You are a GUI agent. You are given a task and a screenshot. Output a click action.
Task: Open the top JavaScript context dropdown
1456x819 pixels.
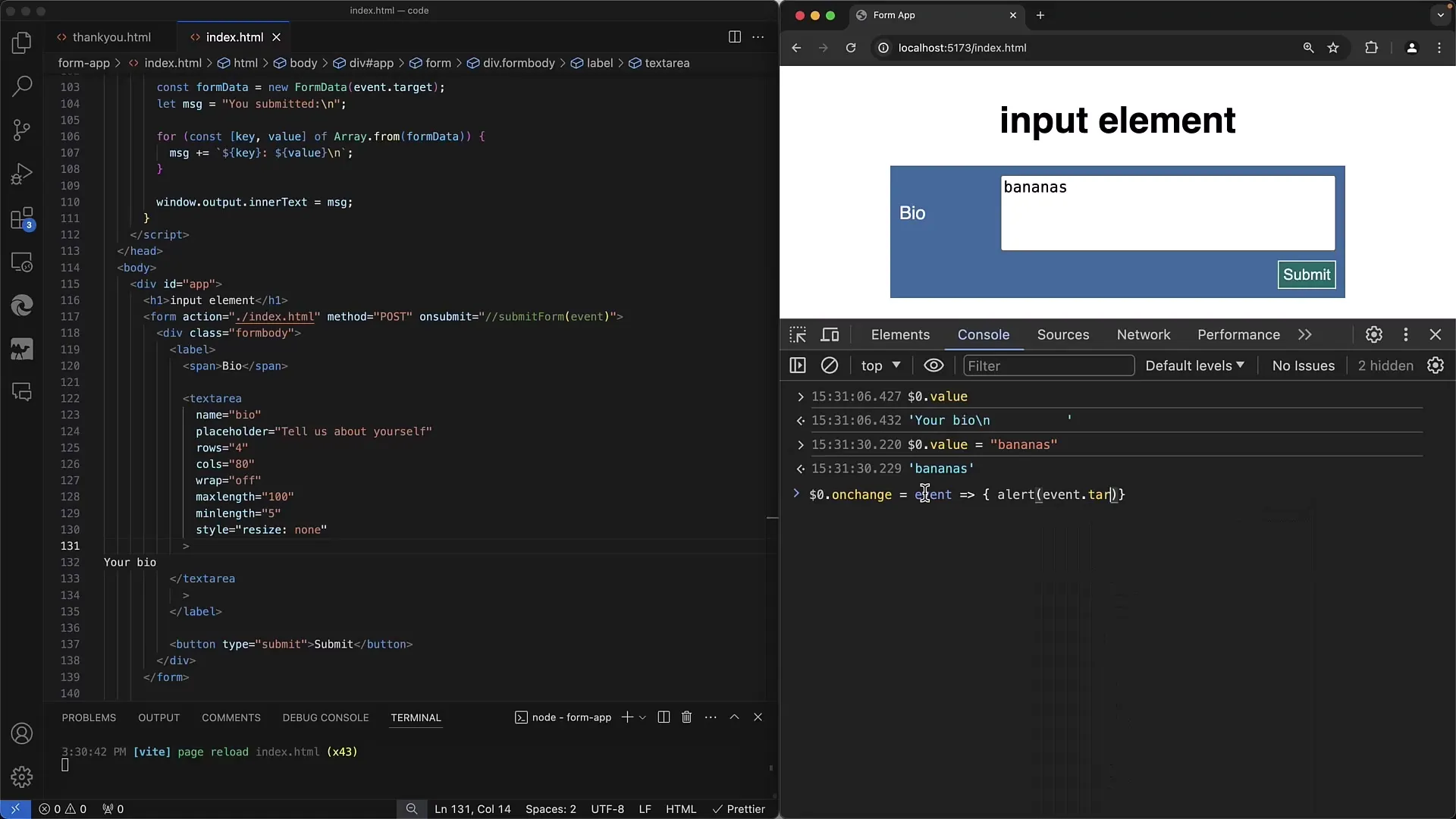[x=880, y=366]
